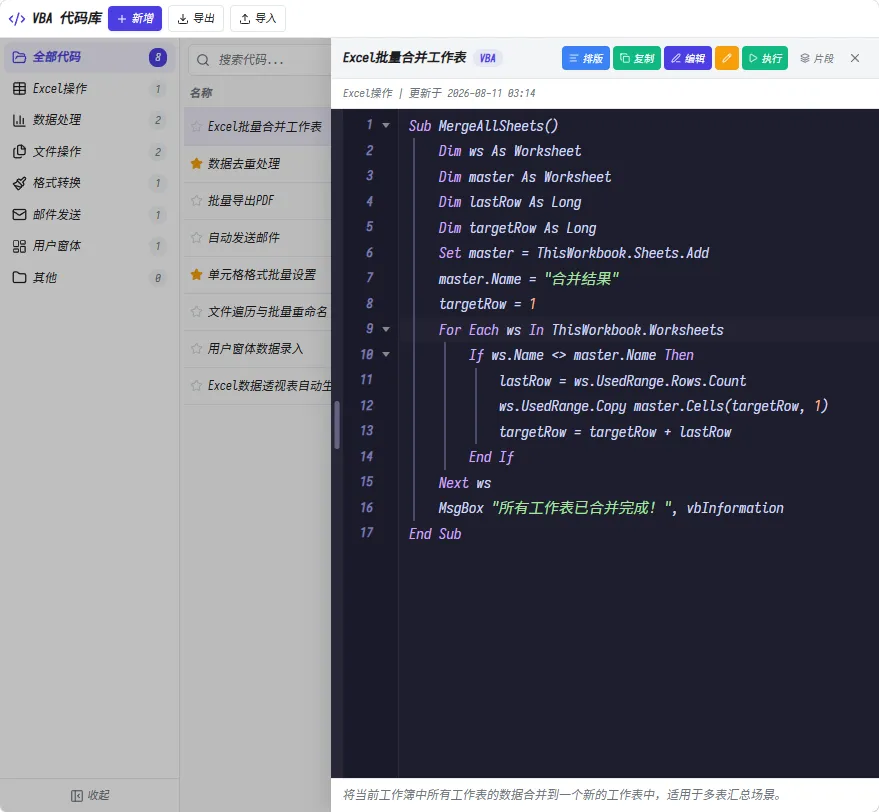879x812 pixels.
Task: Click code line Sub MergeAllSheets()
Action: pos(483,126)
